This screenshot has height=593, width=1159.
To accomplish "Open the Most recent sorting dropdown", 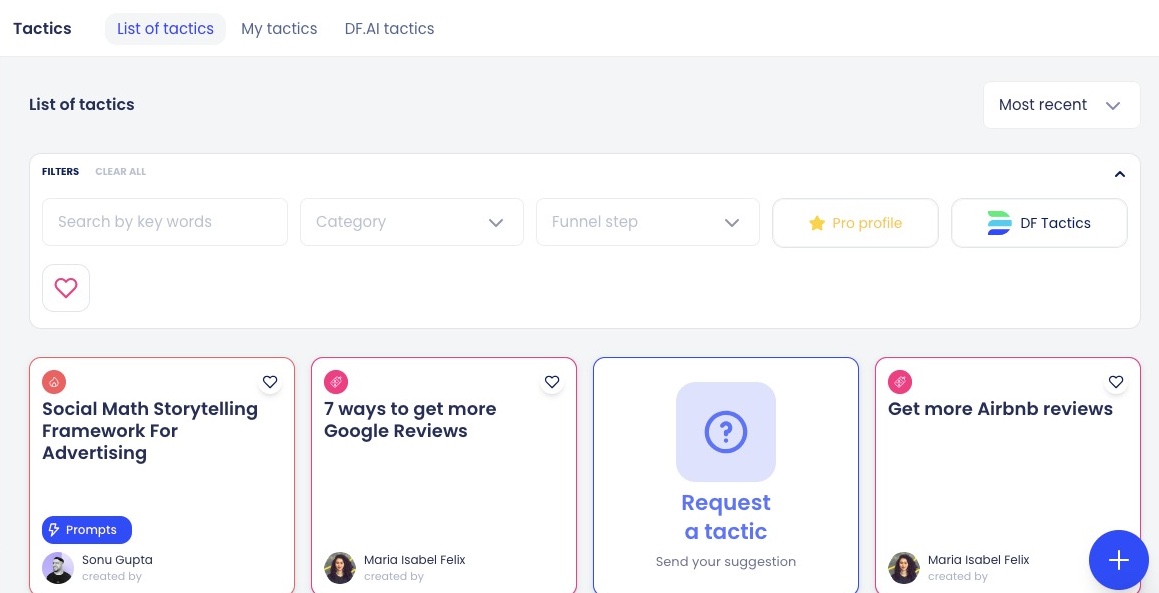I will [1062, 104].
